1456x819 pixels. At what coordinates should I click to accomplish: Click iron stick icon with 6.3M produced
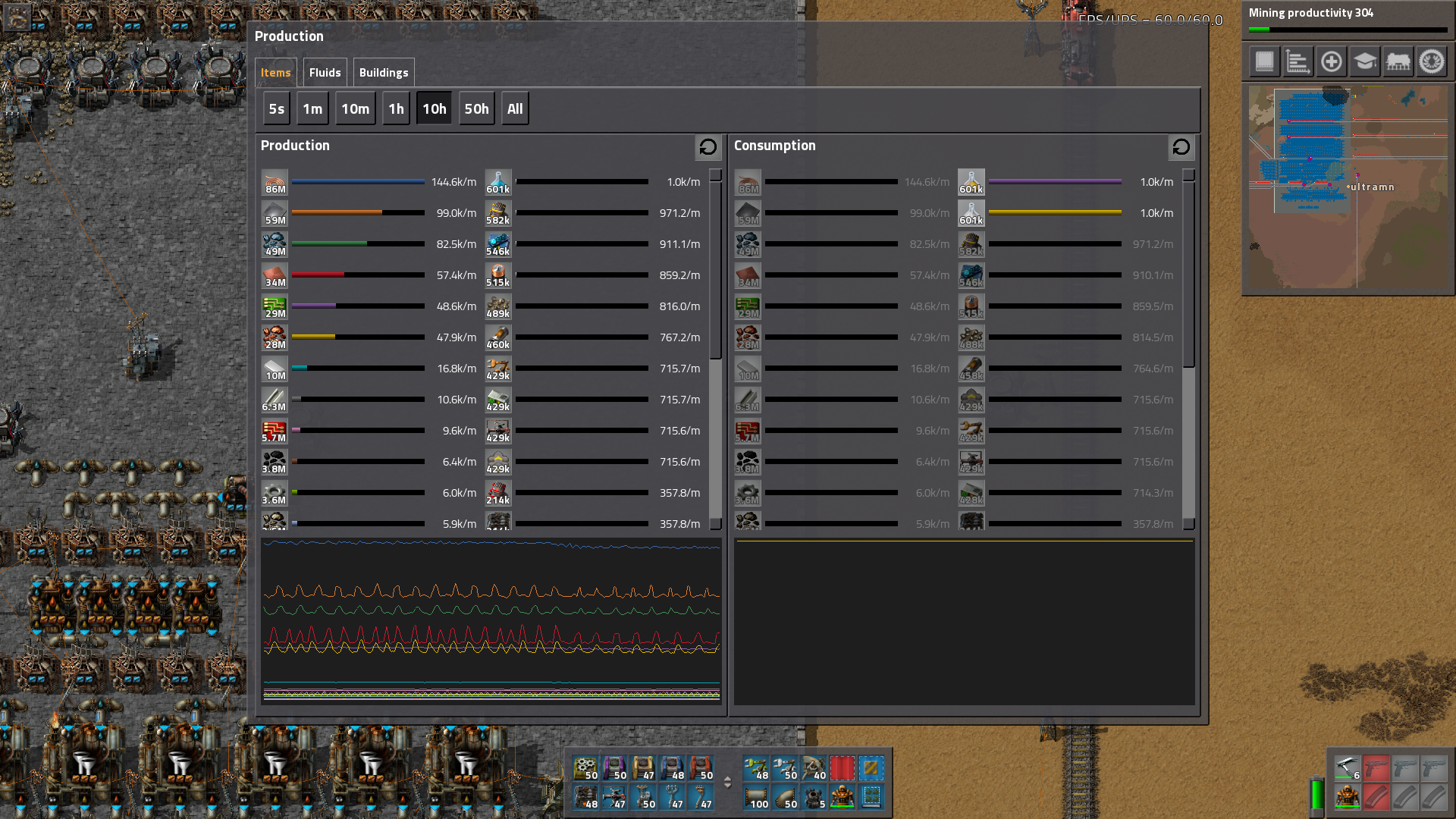pos(275,400)
